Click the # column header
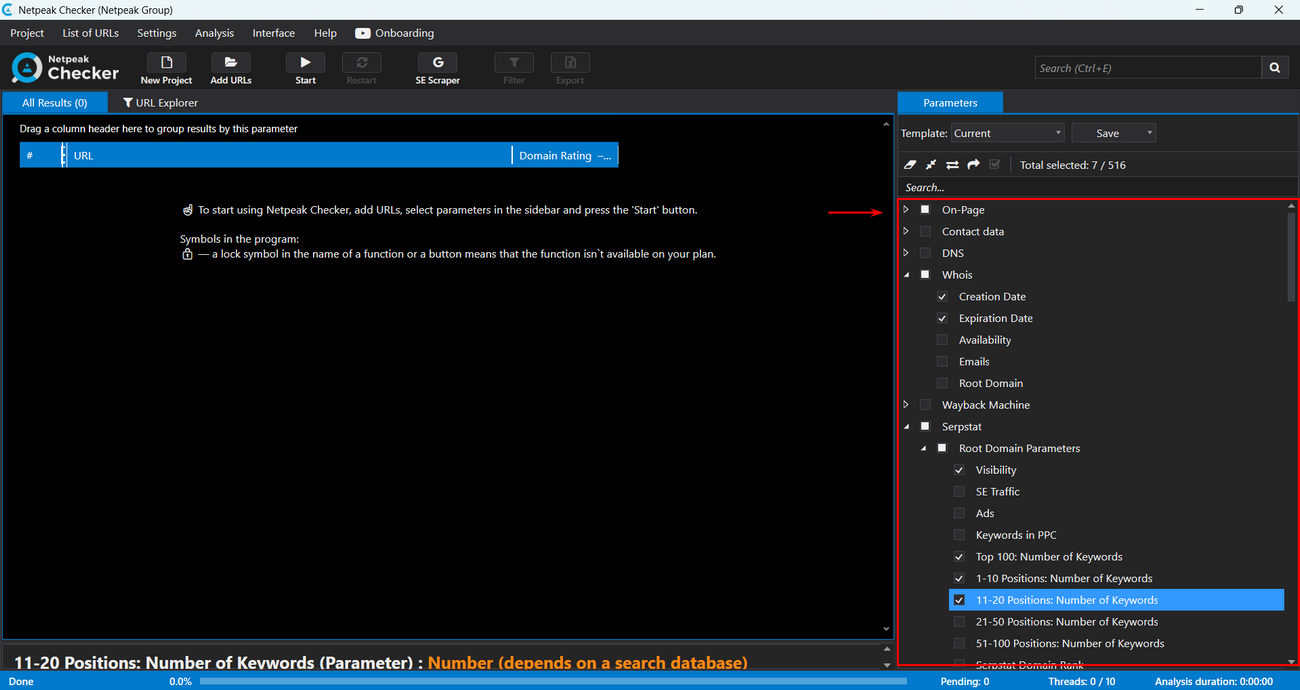 coord(40,155)
